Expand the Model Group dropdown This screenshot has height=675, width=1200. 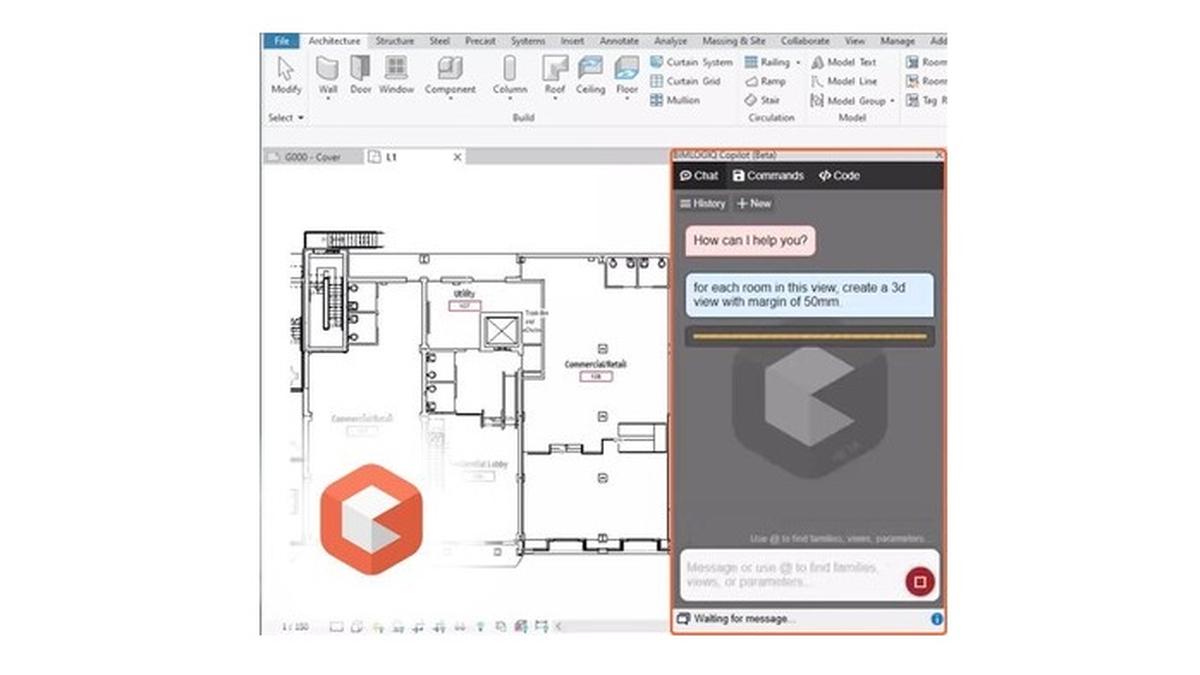point(891,100)
